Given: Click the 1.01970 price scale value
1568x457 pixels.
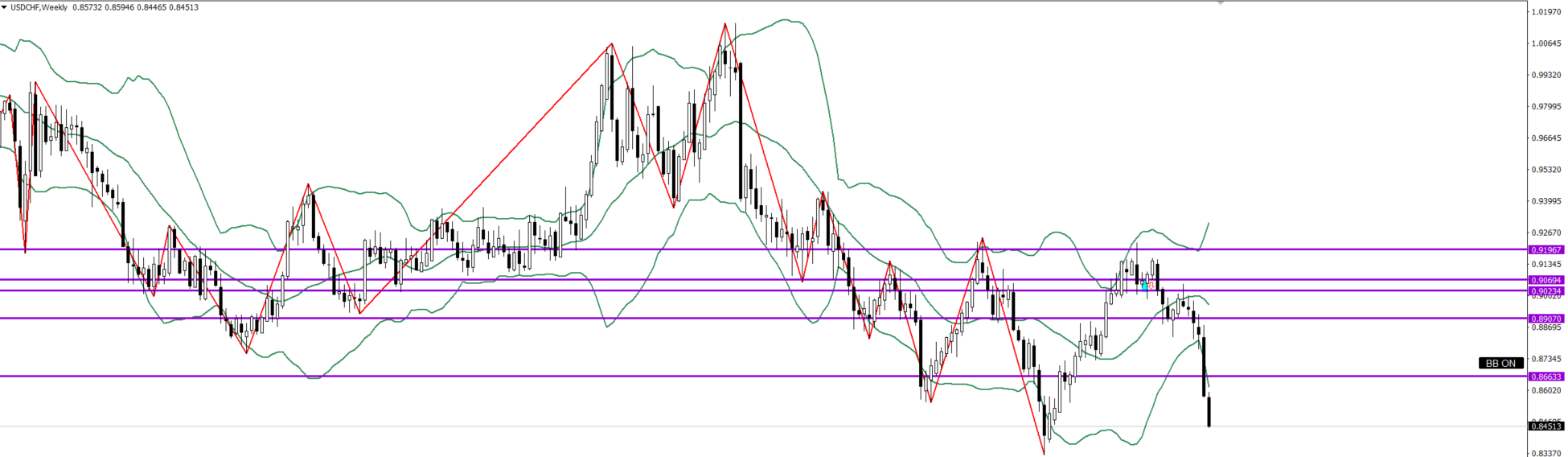Looking at the screenshot, I should click(1546, 12).
